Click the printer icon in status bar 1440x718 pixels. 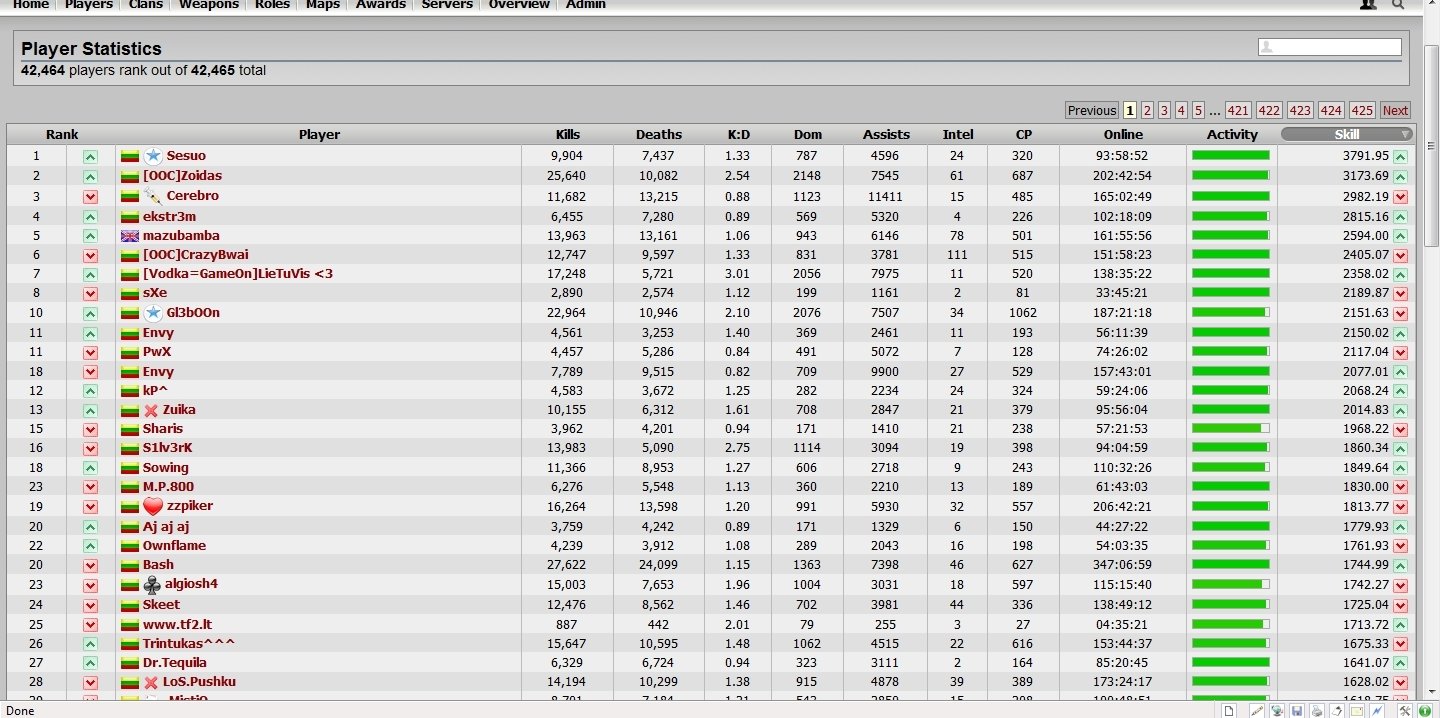tap(1315, 710)
